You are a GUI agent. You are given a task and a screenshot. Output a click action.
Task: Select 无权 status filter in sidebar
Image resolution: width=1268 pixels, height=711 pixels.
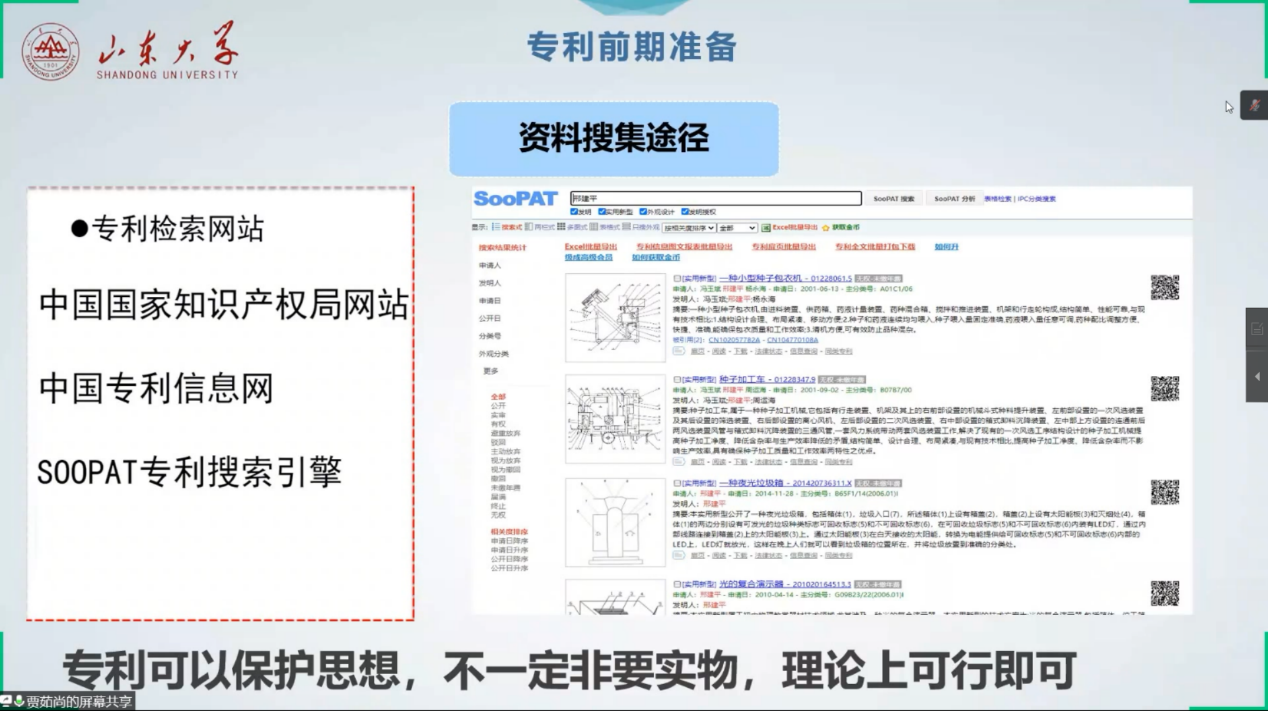click(x=498, y=515)
